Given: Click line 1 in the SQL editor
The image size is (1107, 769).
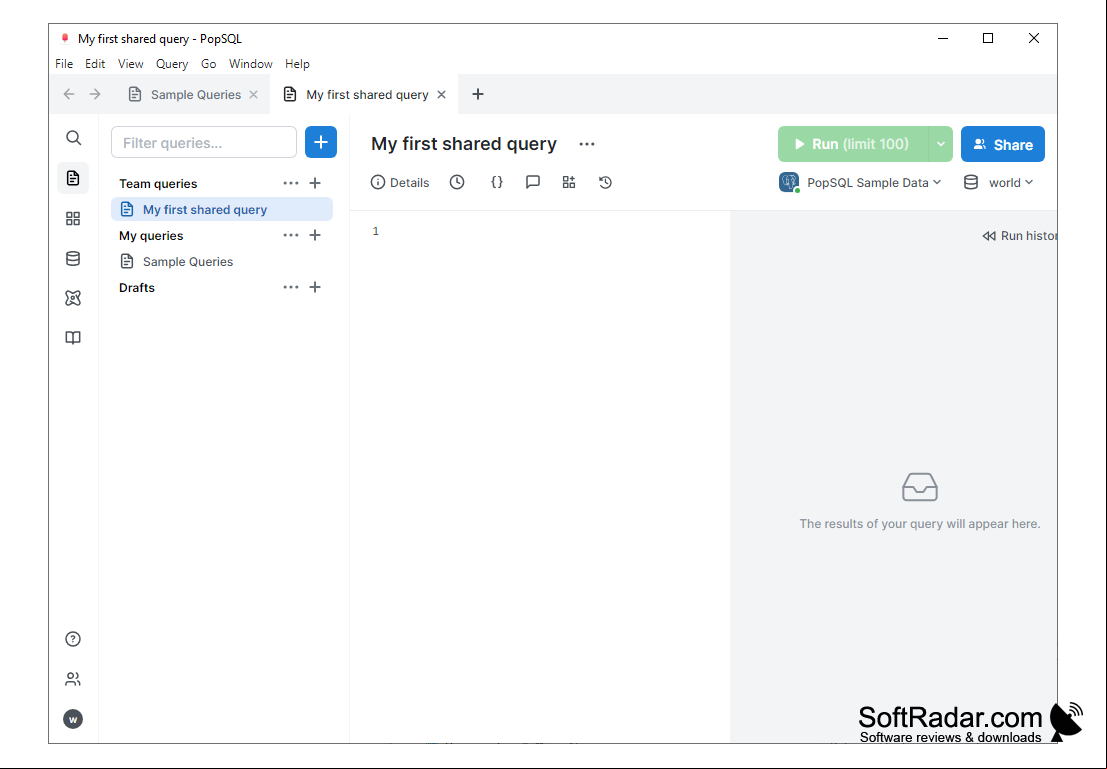Looking at the screenshot, I should (540, 231).
